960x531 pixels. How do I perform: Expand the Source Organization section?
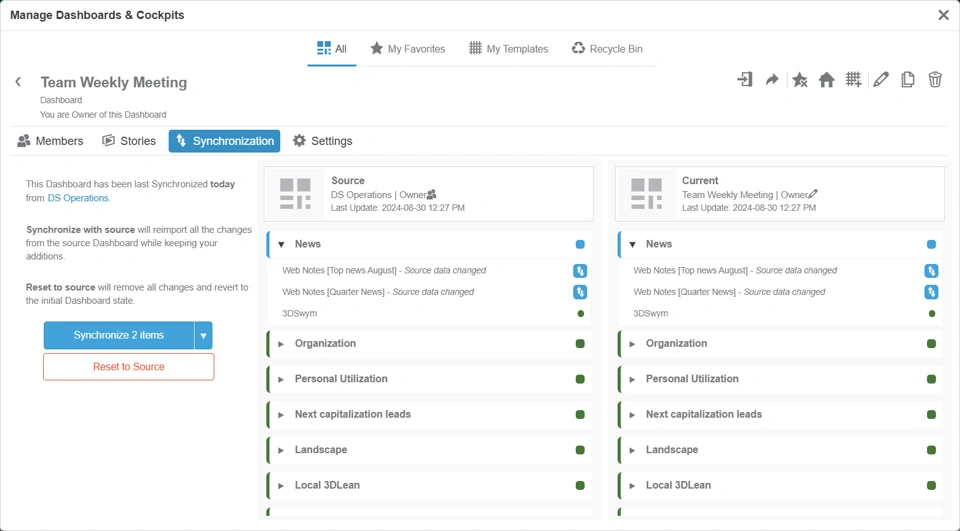coord(282,344)
